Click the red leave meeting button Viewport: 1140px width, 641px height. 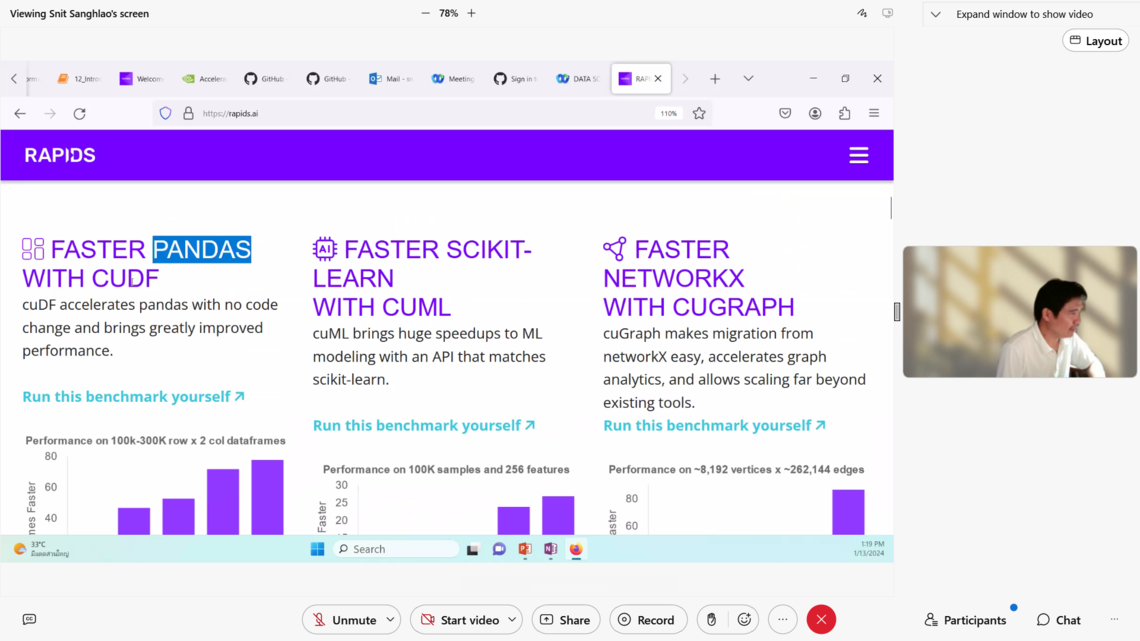pos(821,620)
